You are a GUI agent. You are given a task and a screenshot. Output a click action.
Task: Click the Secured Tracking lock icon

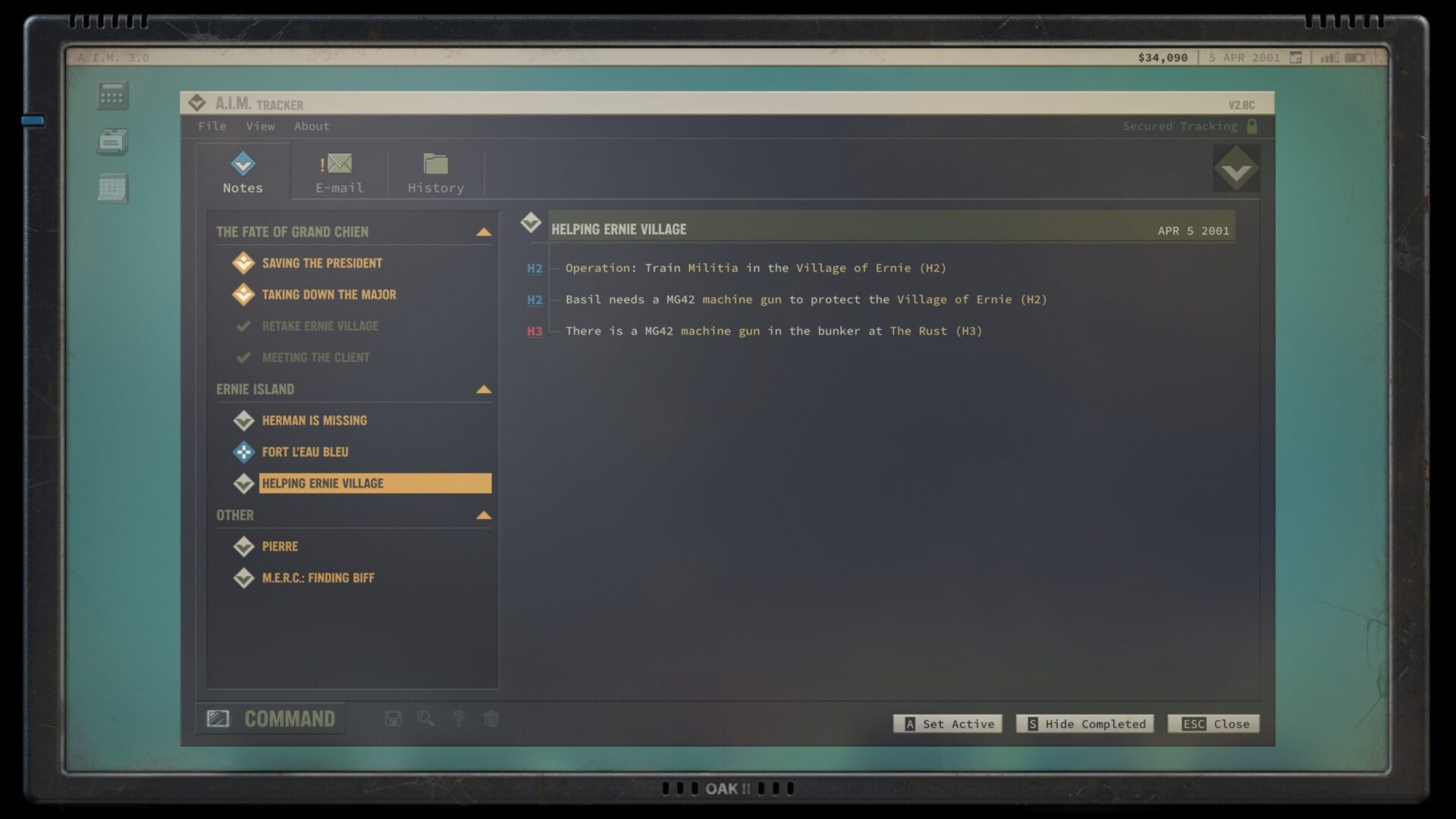1252,126
